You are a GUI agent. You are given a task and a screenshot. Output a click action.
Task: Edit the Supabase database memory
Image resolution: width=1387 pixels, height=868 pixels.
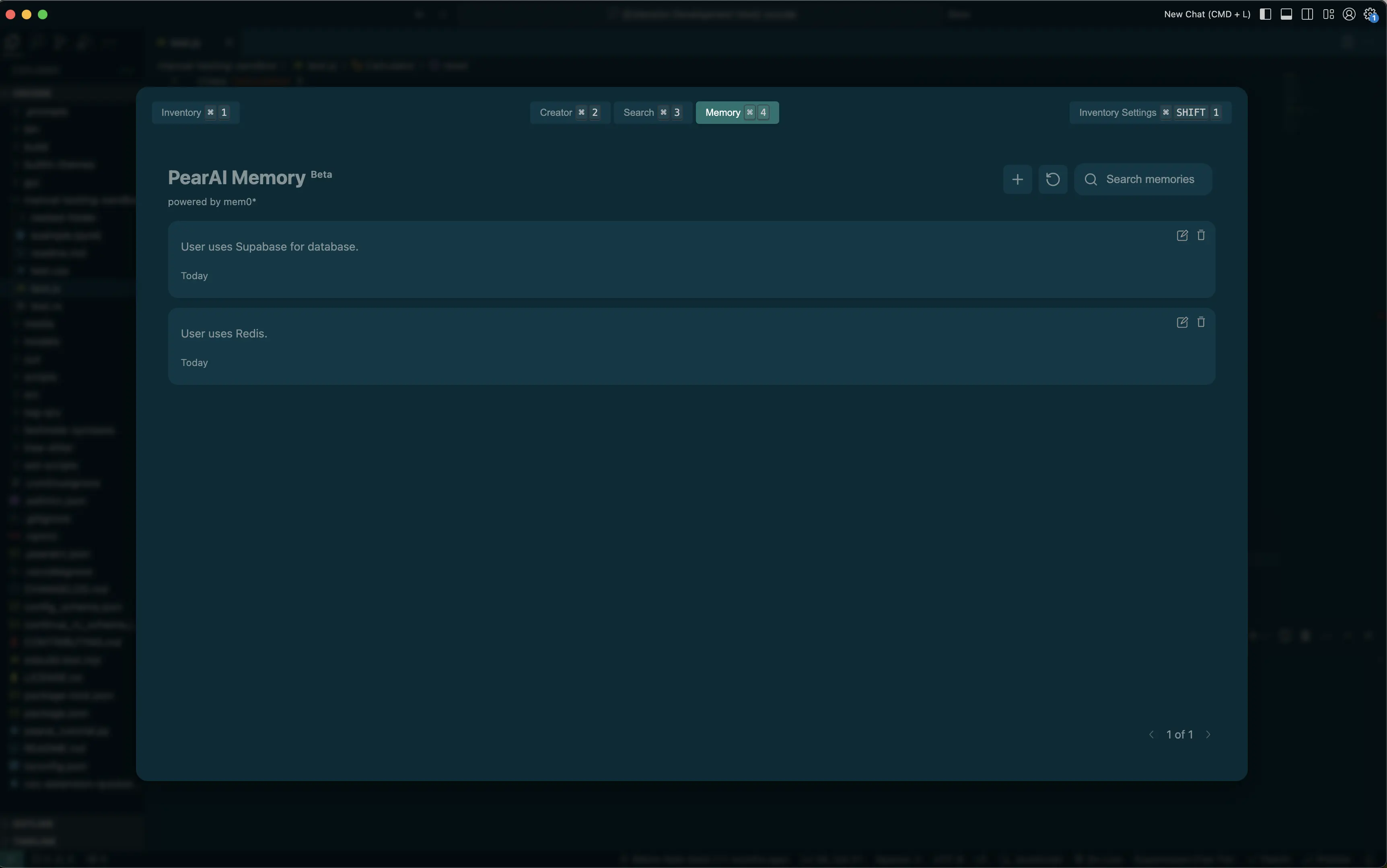point(1182,235)
